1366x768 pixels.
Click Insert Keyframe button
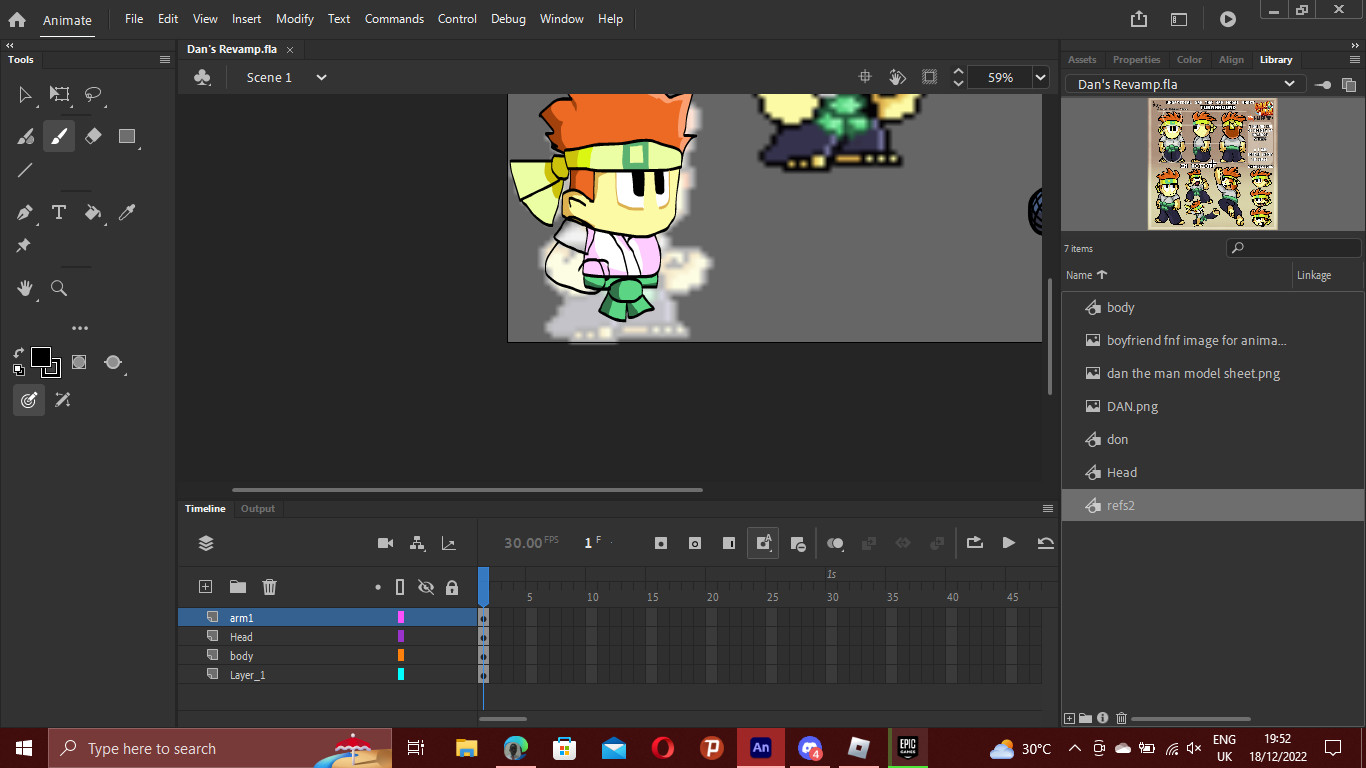[661, 543]
